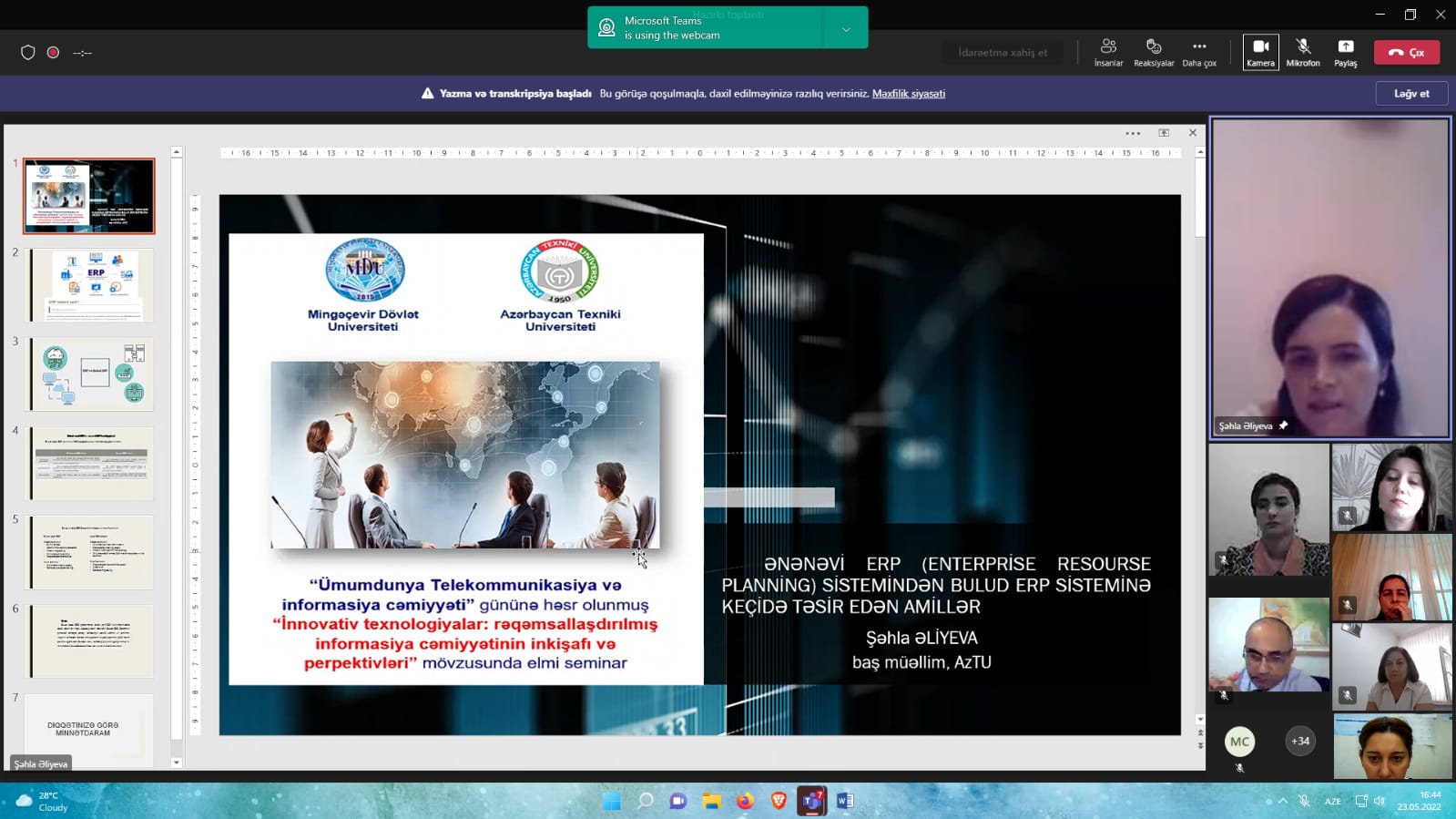Open Windows Search on the taskbar
The height and width of the screenshot is (819, 1456).
pyautogui.click(x=645, y=801)
